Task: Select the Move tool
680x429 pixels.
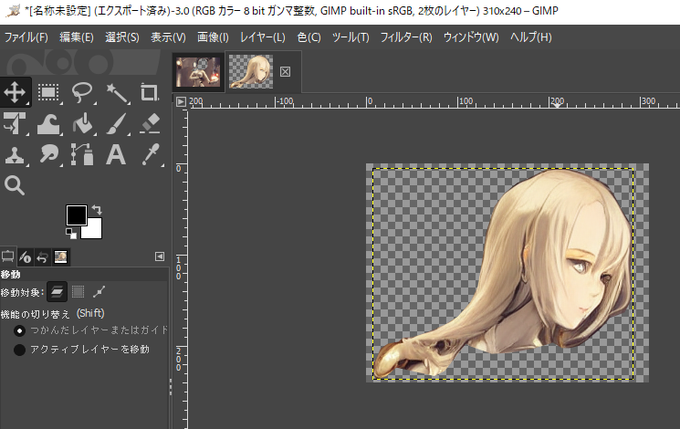Action: point(15,92)
